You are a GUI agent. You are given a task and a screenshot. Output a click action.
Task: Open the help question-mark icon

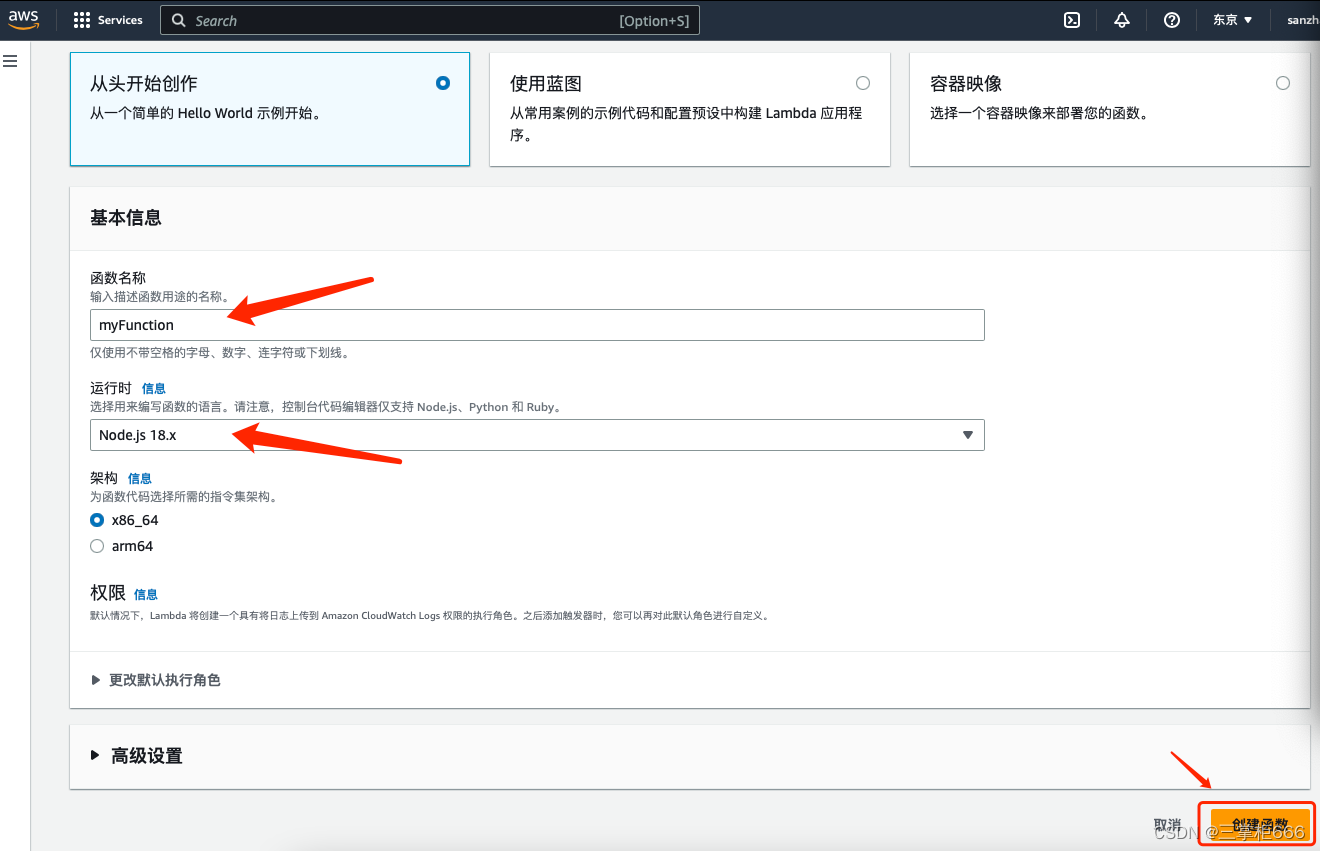coord(1172,20)
